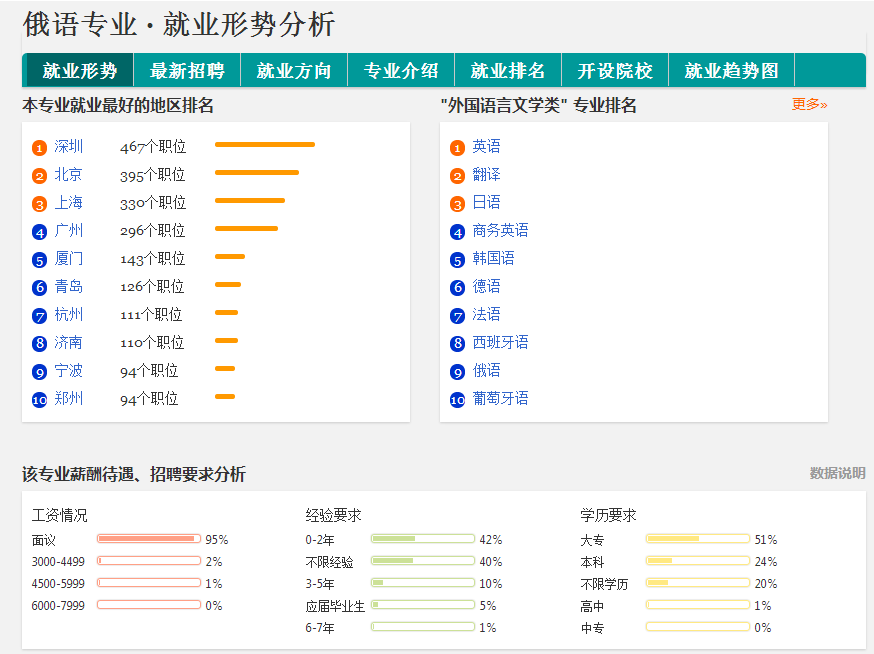Click the 更多» link
The height and width of the screenshot is (654, 874).
pos(809,104)
